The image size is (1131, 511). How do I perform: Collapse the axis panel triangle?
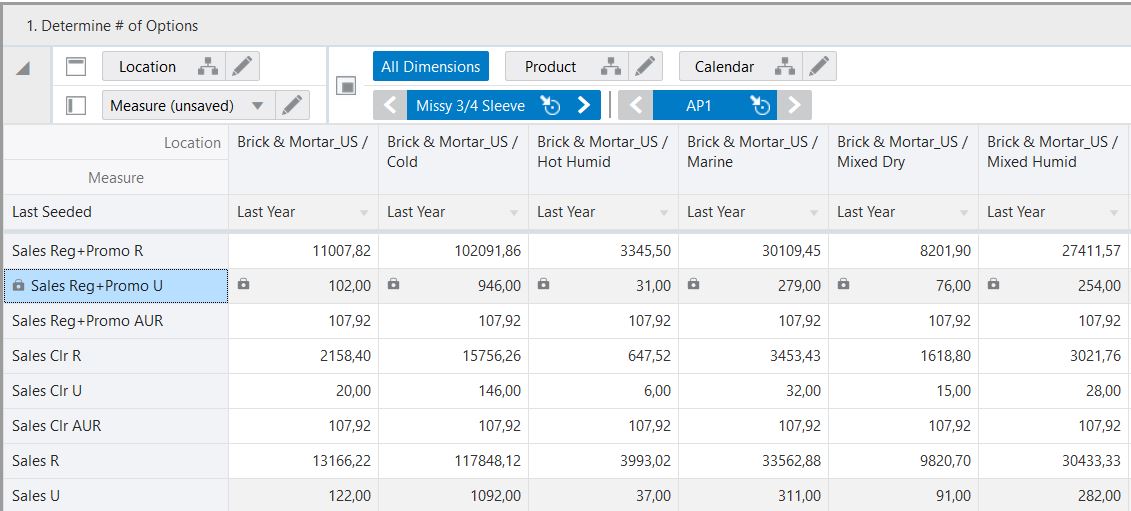click(23, 69)
